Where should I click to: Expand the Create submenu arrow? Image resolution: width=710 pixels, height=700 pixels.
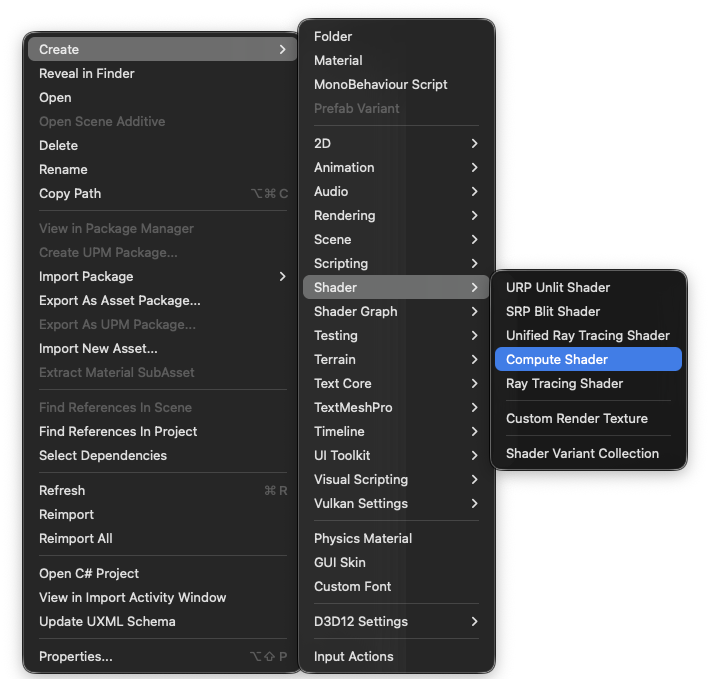click(x=283, y=49)
